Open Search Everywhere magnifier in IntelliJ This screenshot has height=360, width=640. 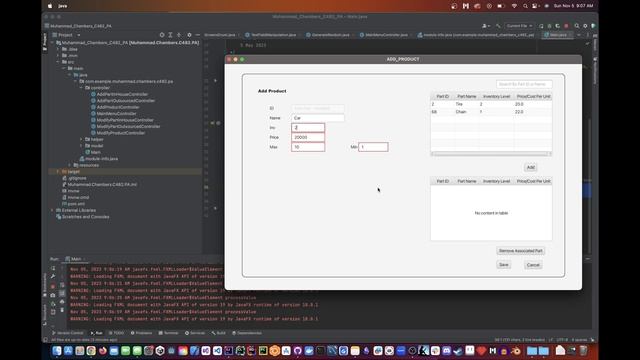pos(577,26)
